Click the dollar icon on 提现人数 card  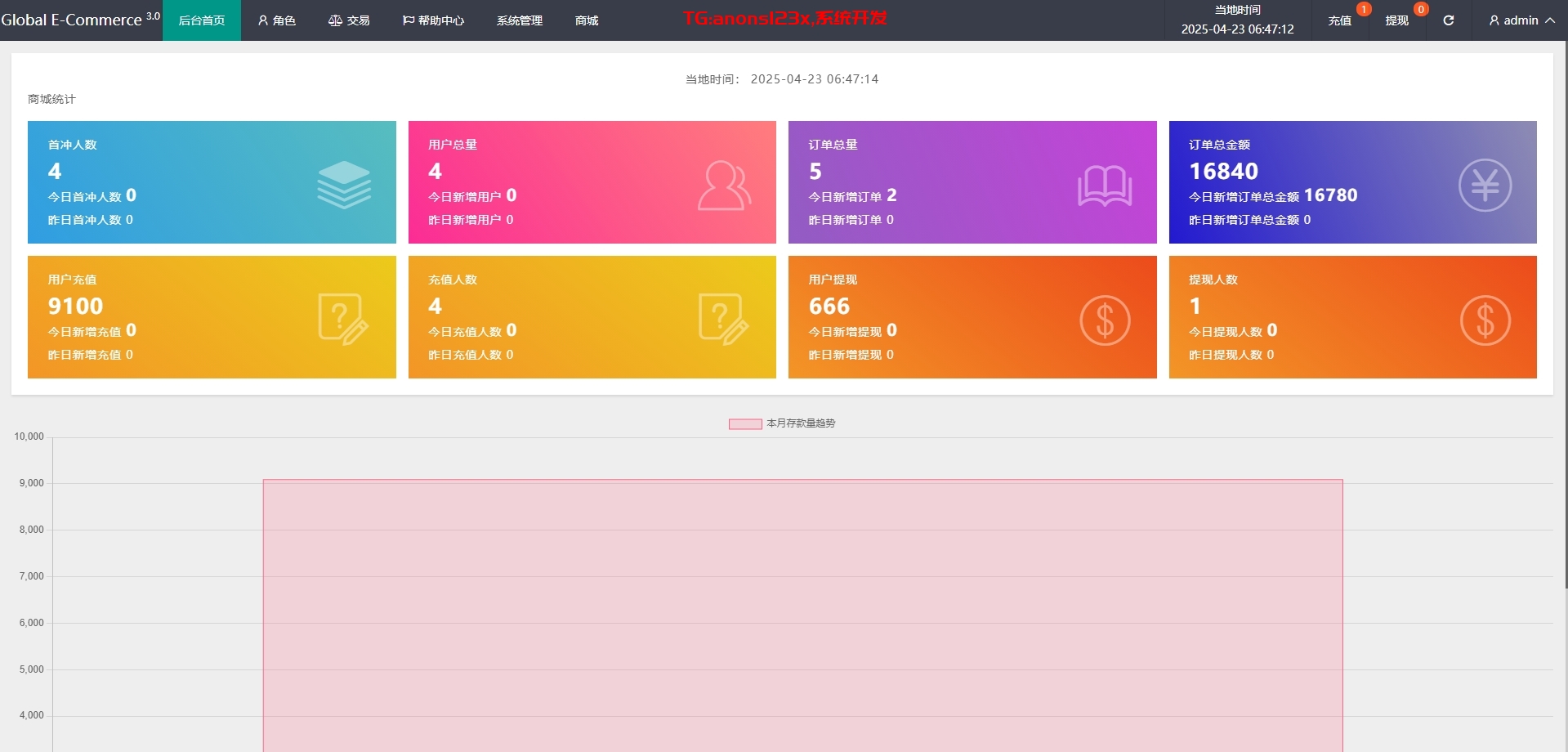click(x=1484, y=320)
